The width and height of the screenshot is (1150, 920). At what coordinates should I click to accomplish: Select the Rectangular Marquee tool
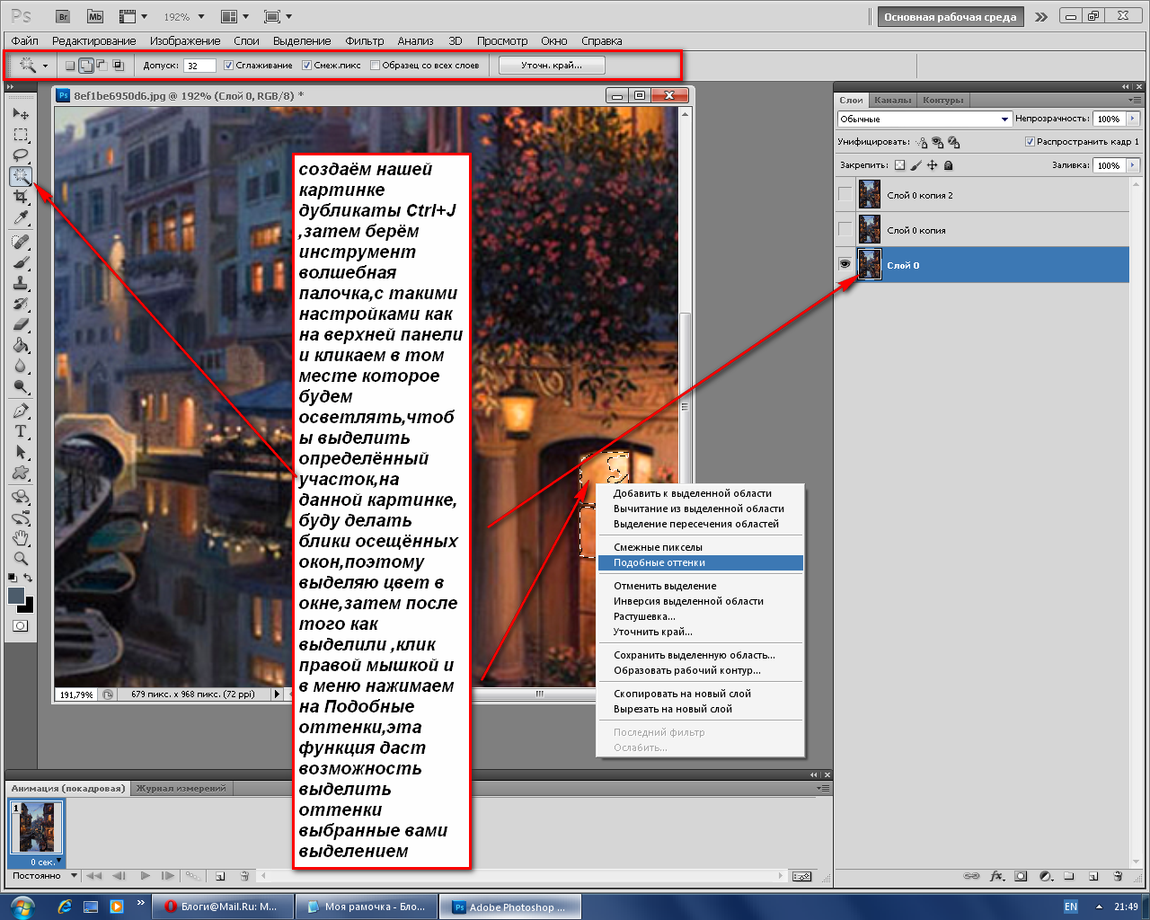click(21, 135)
